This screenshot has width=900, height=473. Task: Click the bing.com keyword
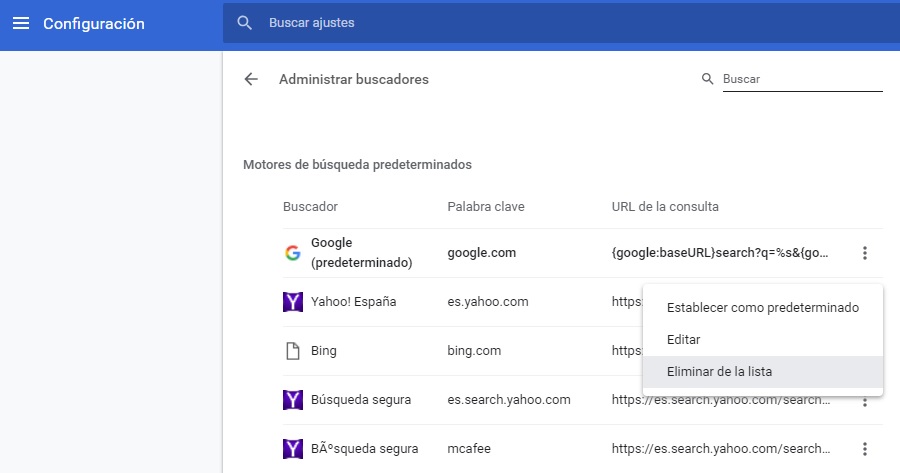point(474,351)
